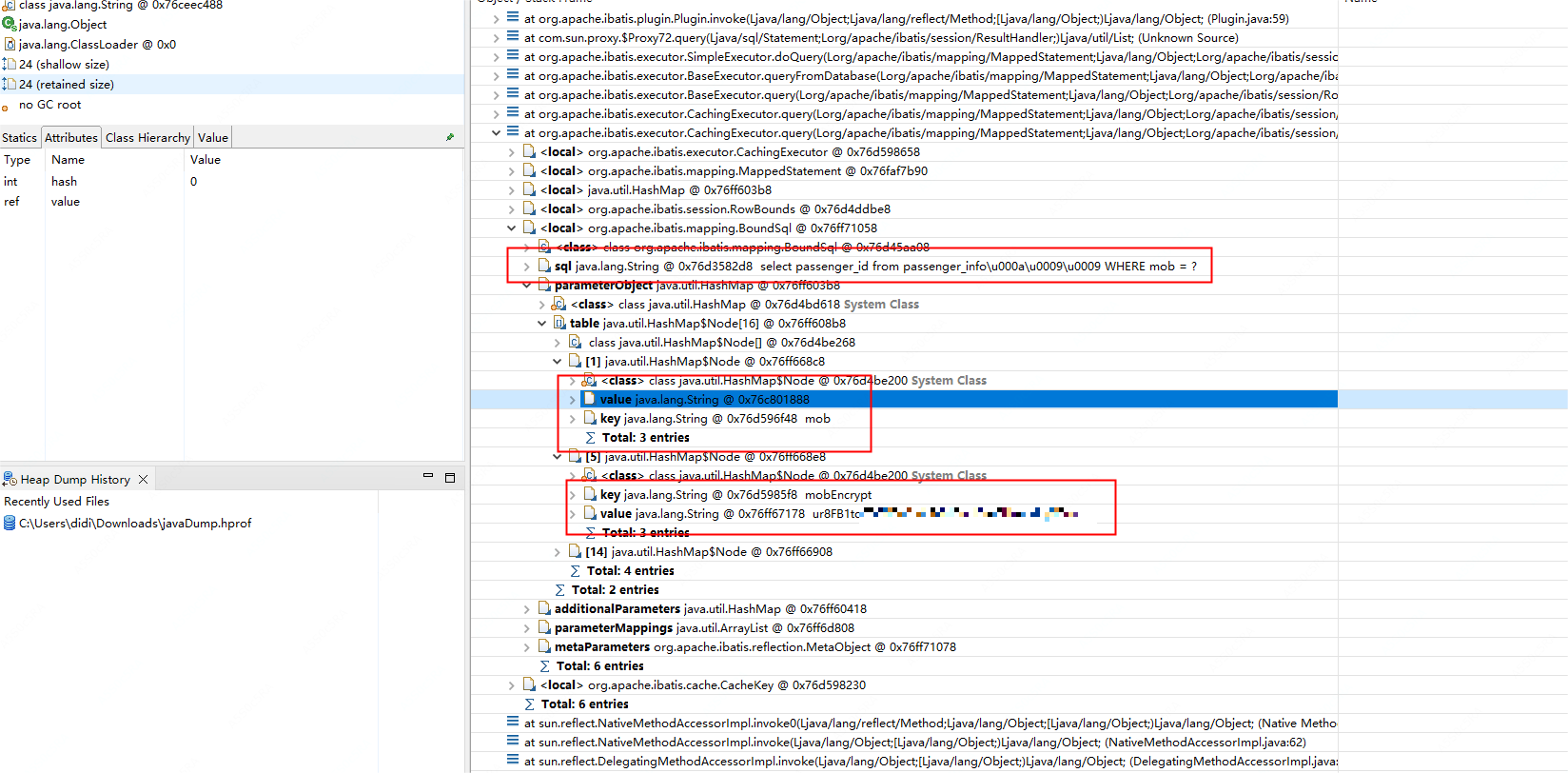Click the Name column header in inspector
The image size is (1568, 773).
pyautogui.click(x=68, y=160)
